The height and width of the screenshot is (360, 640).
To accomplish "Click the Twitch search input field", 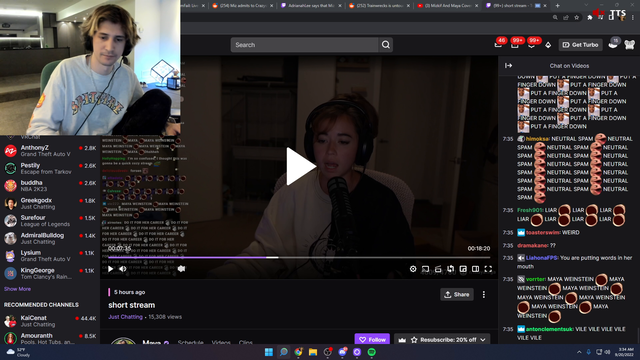I will click(x=304, y=45).
